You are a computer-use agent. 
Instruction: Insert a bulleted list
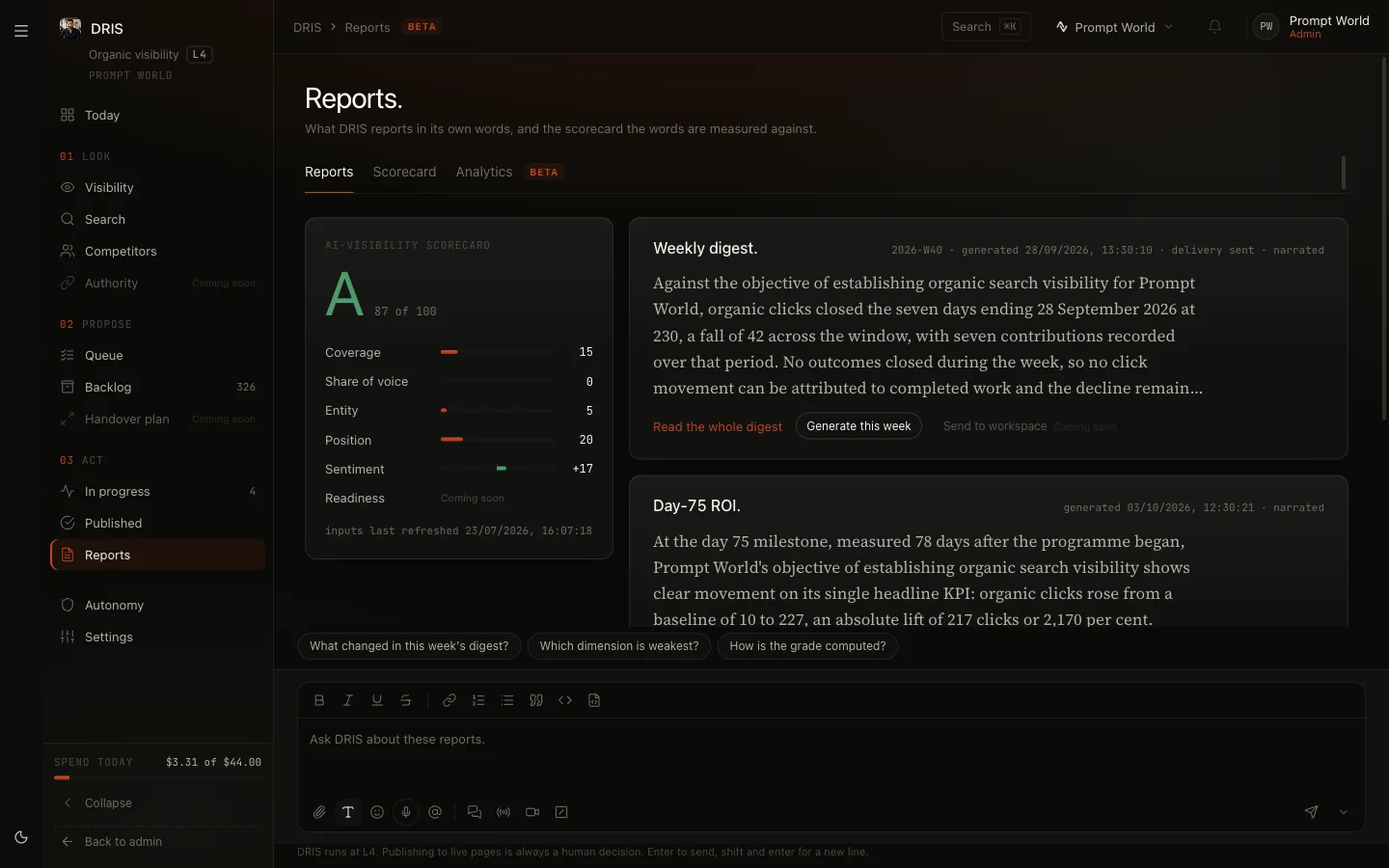click(x=507, y=700)
